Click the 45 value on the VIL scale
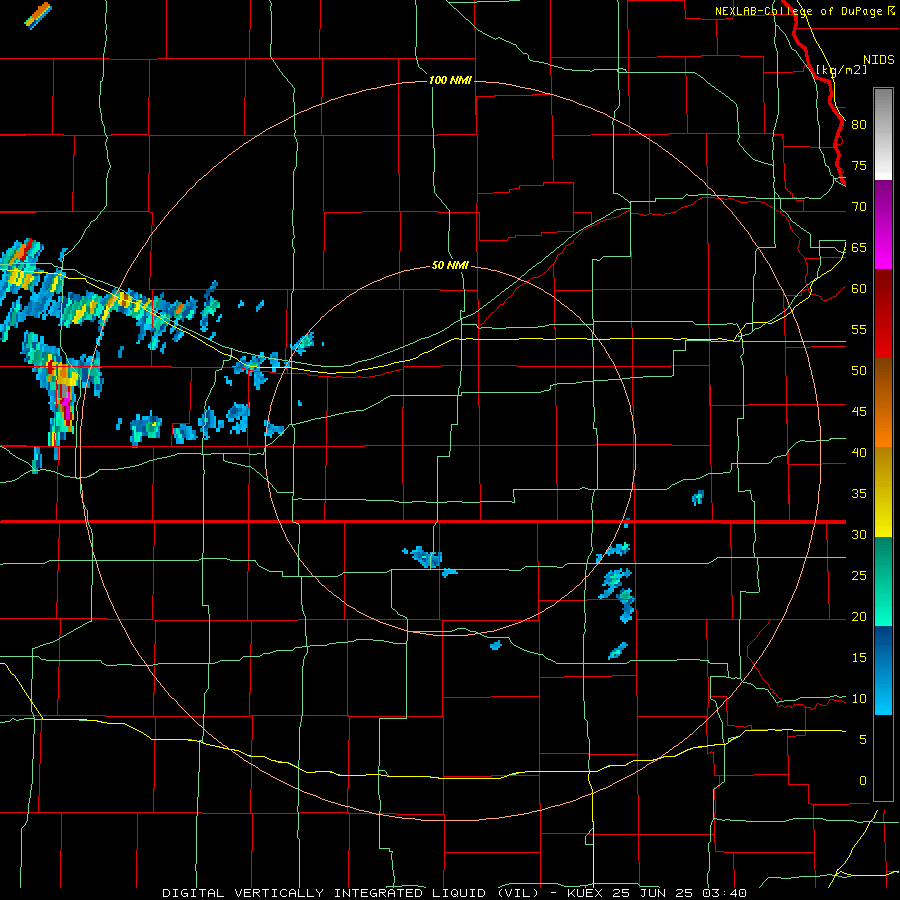Screen dimensions: 900x900 [x=859, y=412]
